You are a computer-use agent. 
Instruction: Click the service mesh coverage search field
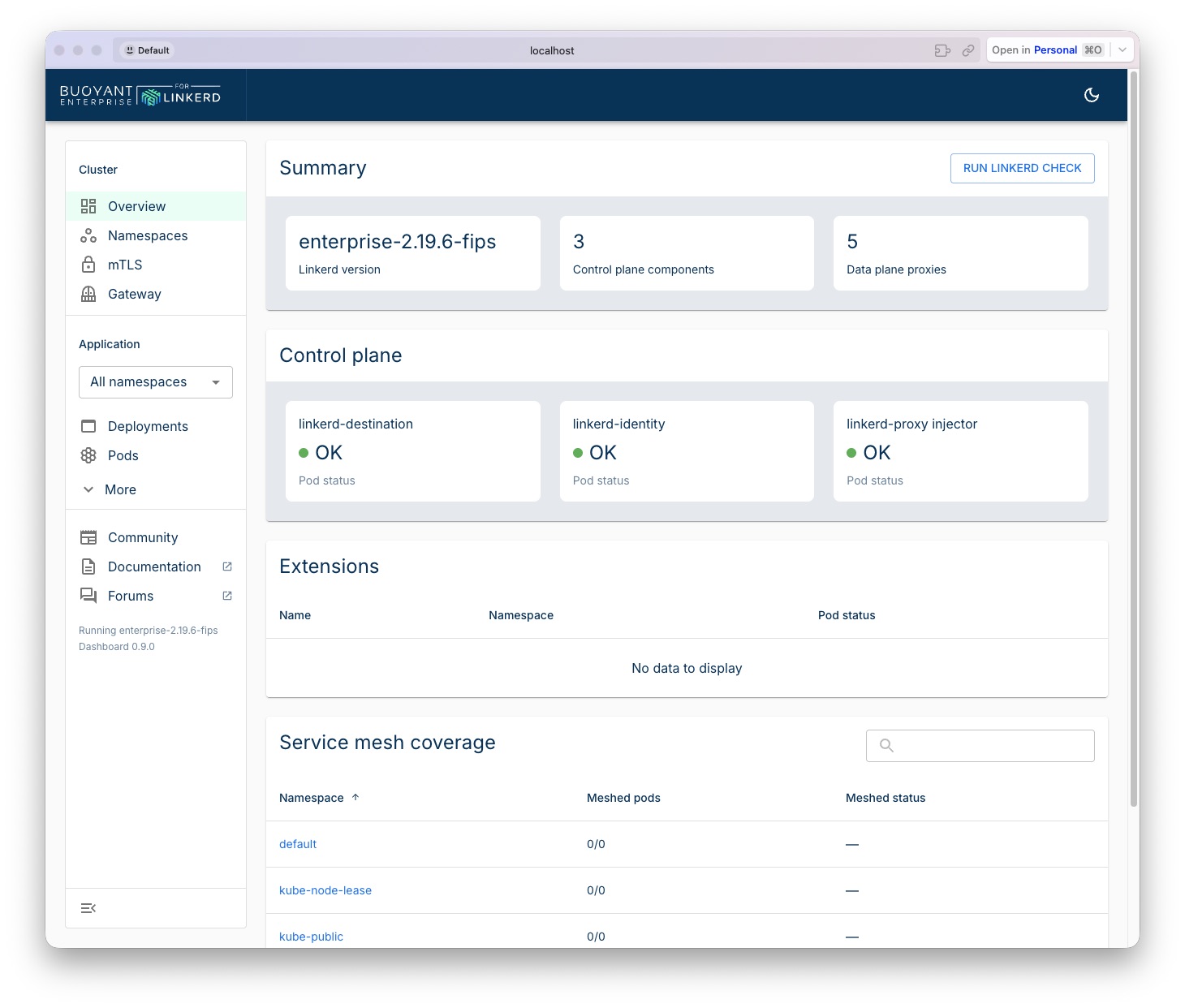point(980,745)
